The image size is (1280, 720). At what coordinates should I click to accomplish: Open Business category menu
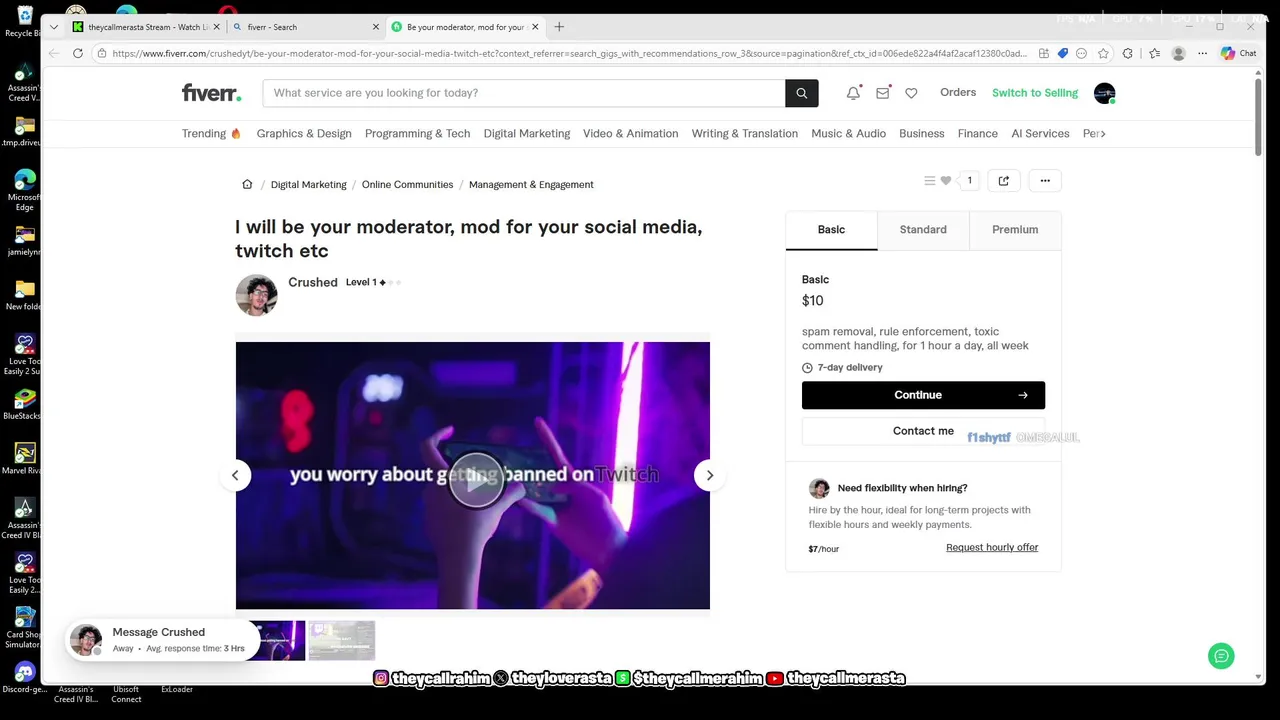click(x=921, y=133)
